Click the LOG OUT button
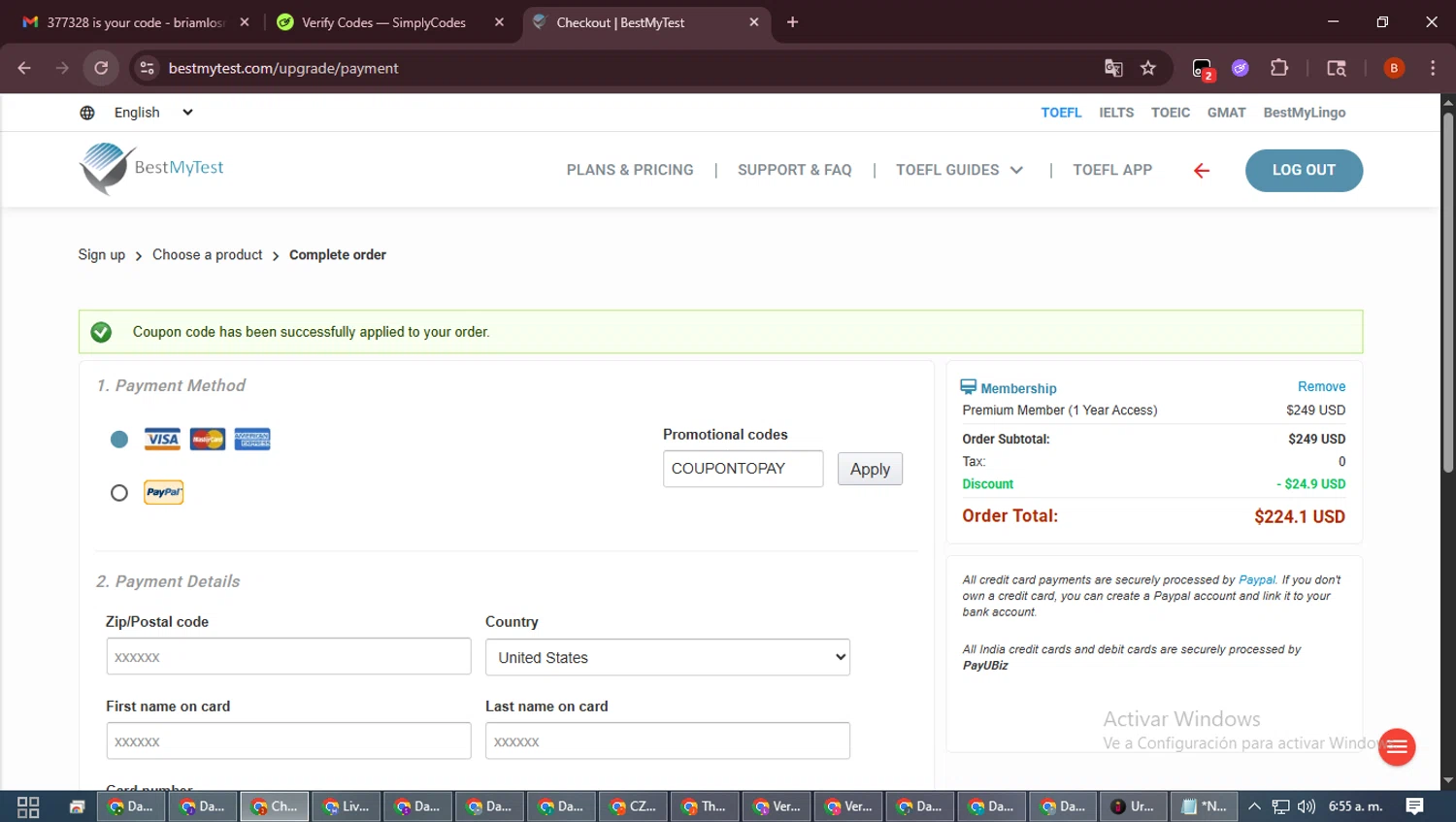Image resolution: width=1456 pixels, height=822 pixels. click(1304, 170)
